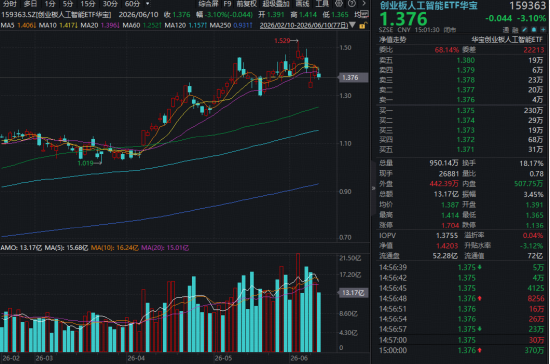
Task: Toggle 前复权 price adjustment option
Action: (247, 4)
